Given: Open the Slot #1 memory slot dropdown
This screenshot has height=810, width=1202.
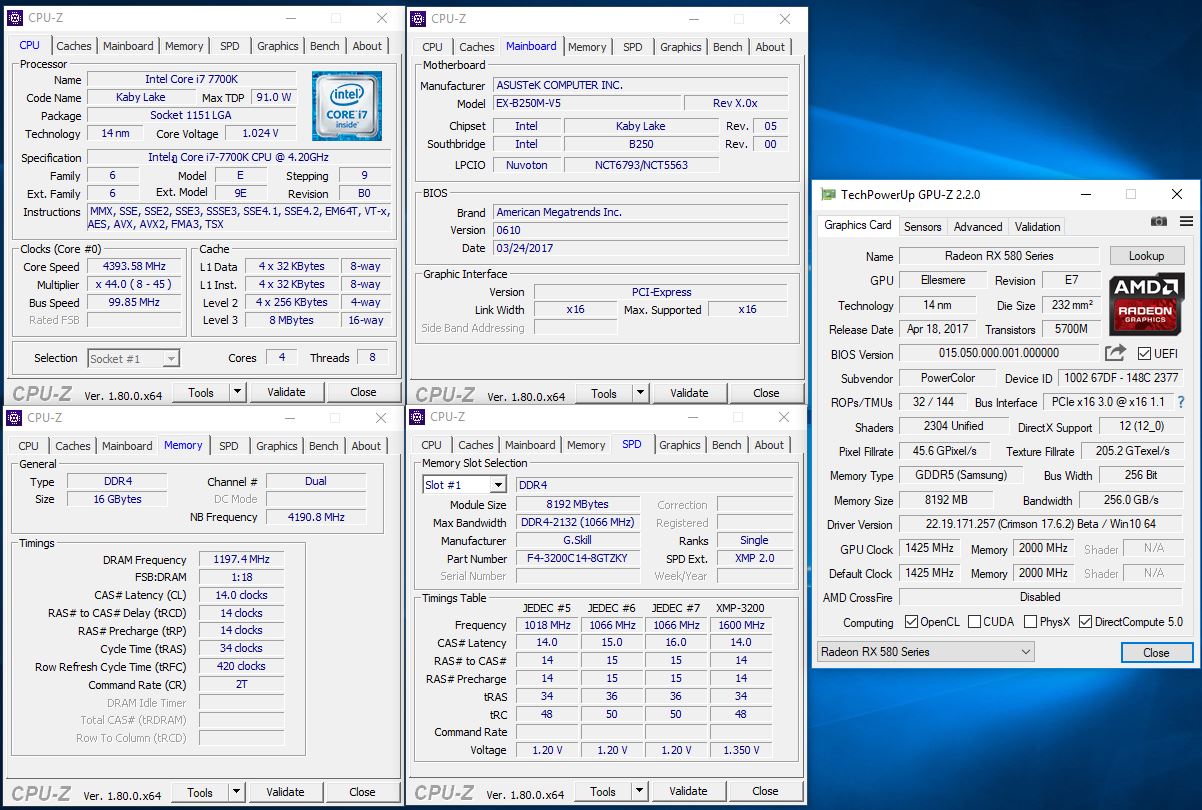Looking at the screenshot, I should 497,485.
